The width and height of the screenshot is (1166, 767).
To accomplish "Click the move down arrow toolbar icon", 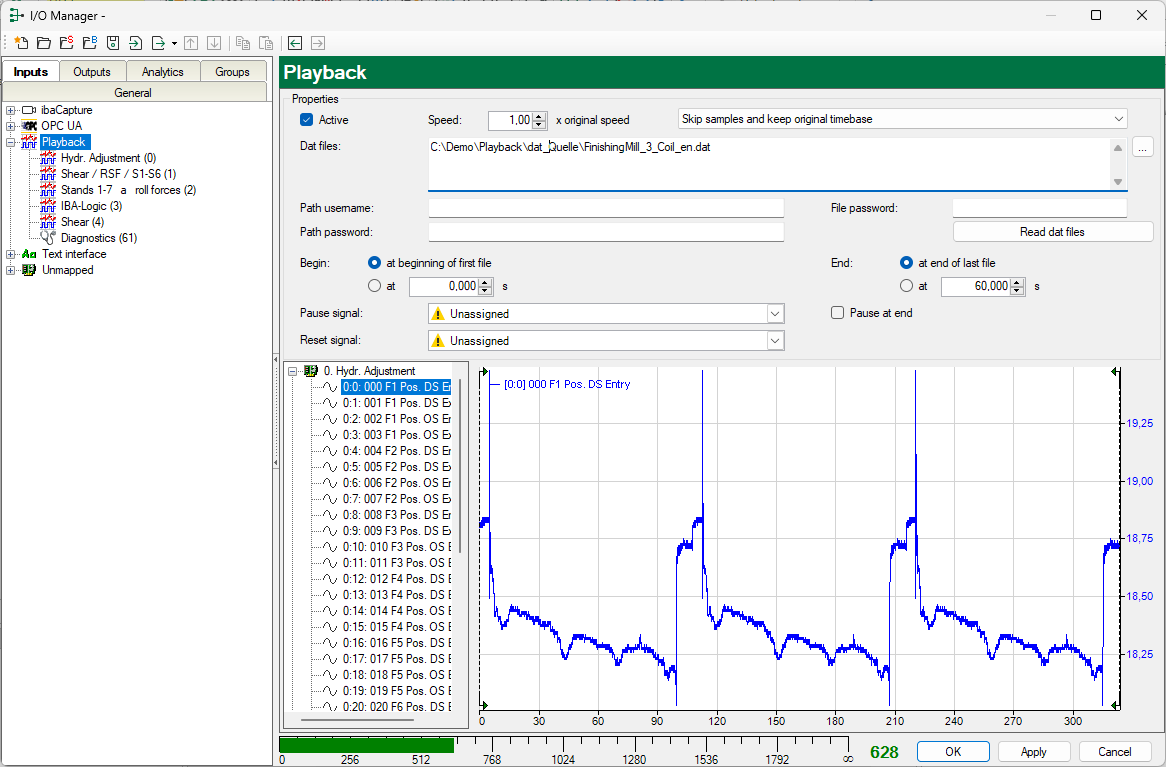I will click(214, 43).
